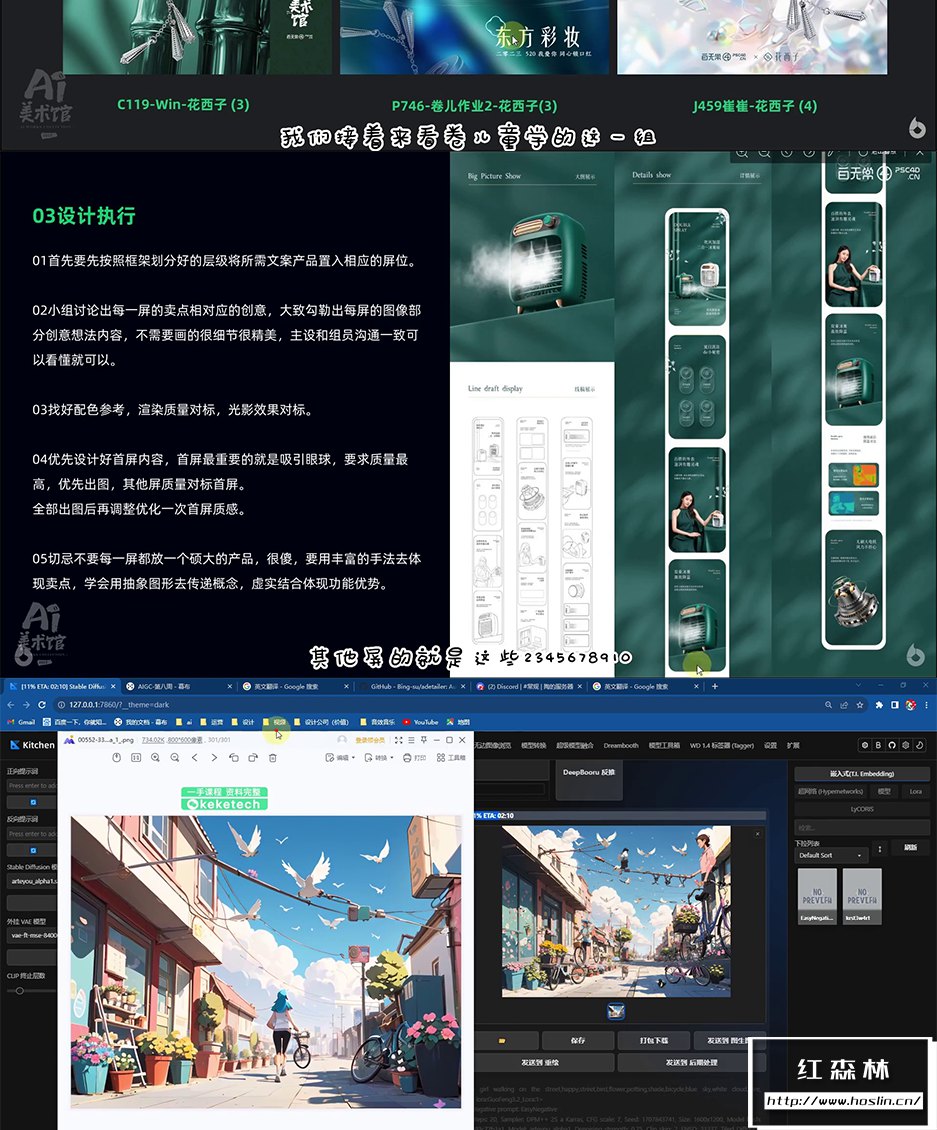
Task: Click the LyCORIS button
Action: (x=861, y=809)
